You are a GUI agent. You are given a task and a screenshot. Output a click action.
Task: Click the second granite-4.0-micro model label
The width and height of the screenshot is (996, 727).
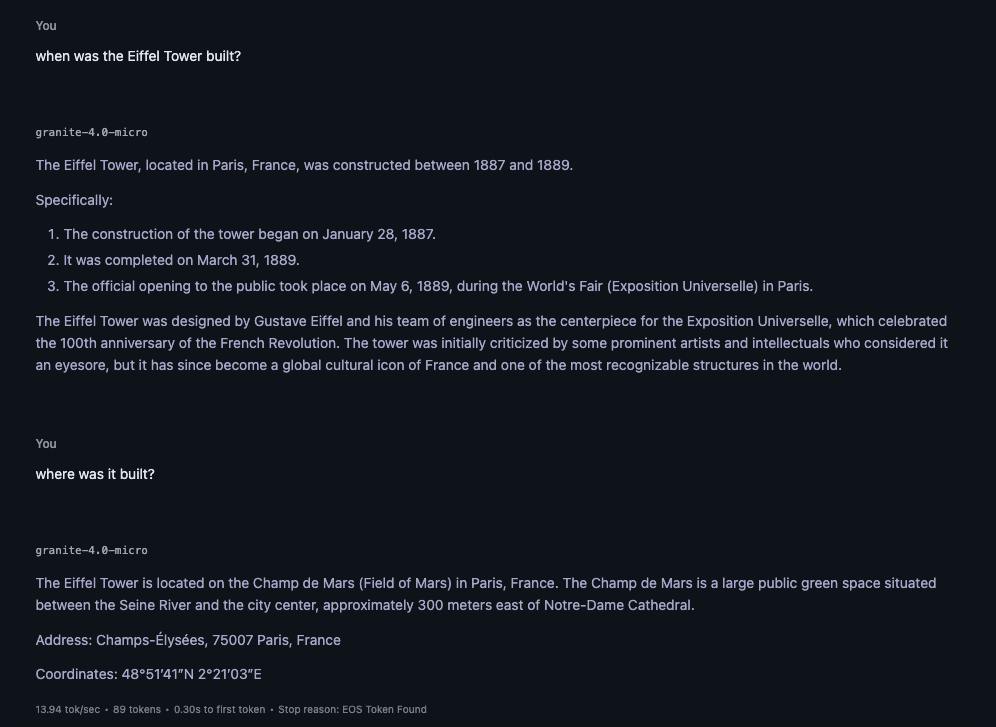click(91, 550)
